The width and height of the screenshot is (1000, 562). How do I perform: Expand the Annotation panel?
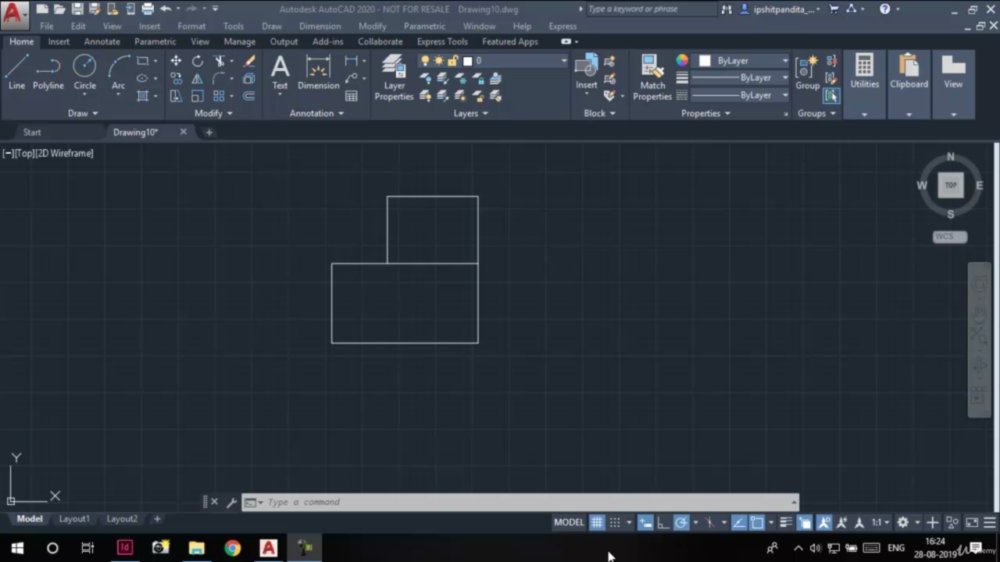click(316, 113)
